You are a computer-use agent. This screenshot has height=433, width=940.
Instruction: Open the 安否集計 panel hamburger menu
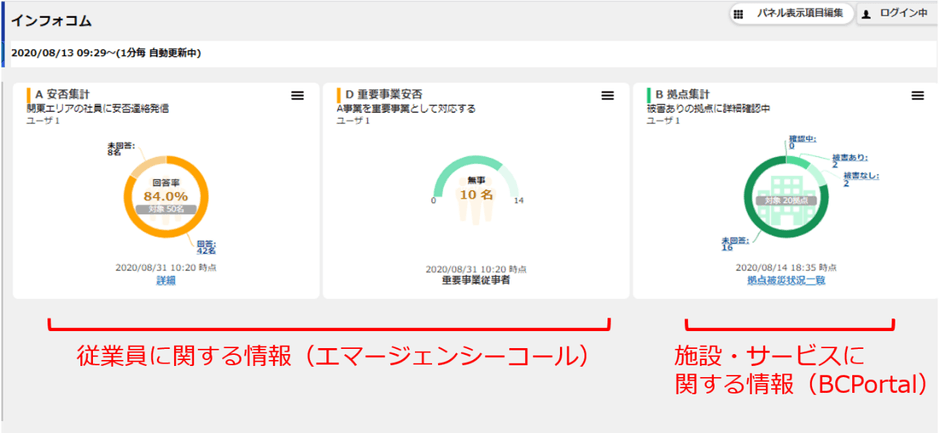point(297,95)
